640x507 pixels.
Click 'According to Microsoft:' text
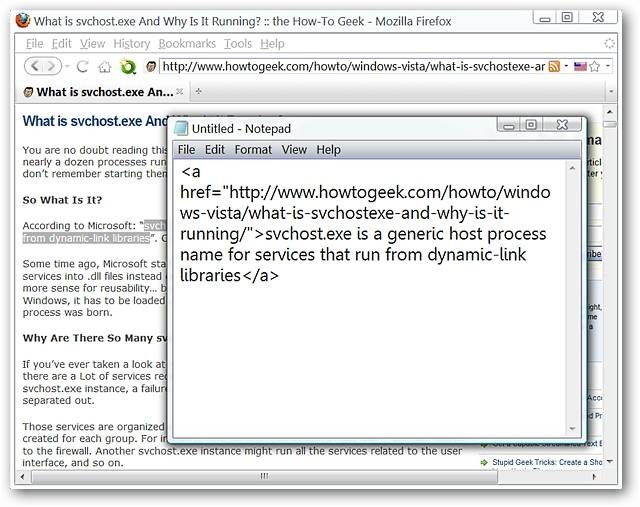point(80,225)
